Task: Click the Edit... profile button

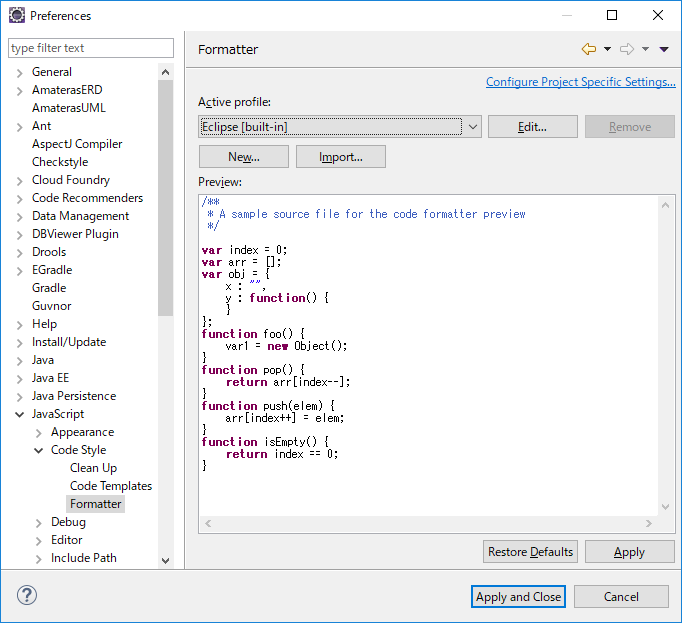Action: [x=532, y=127]
